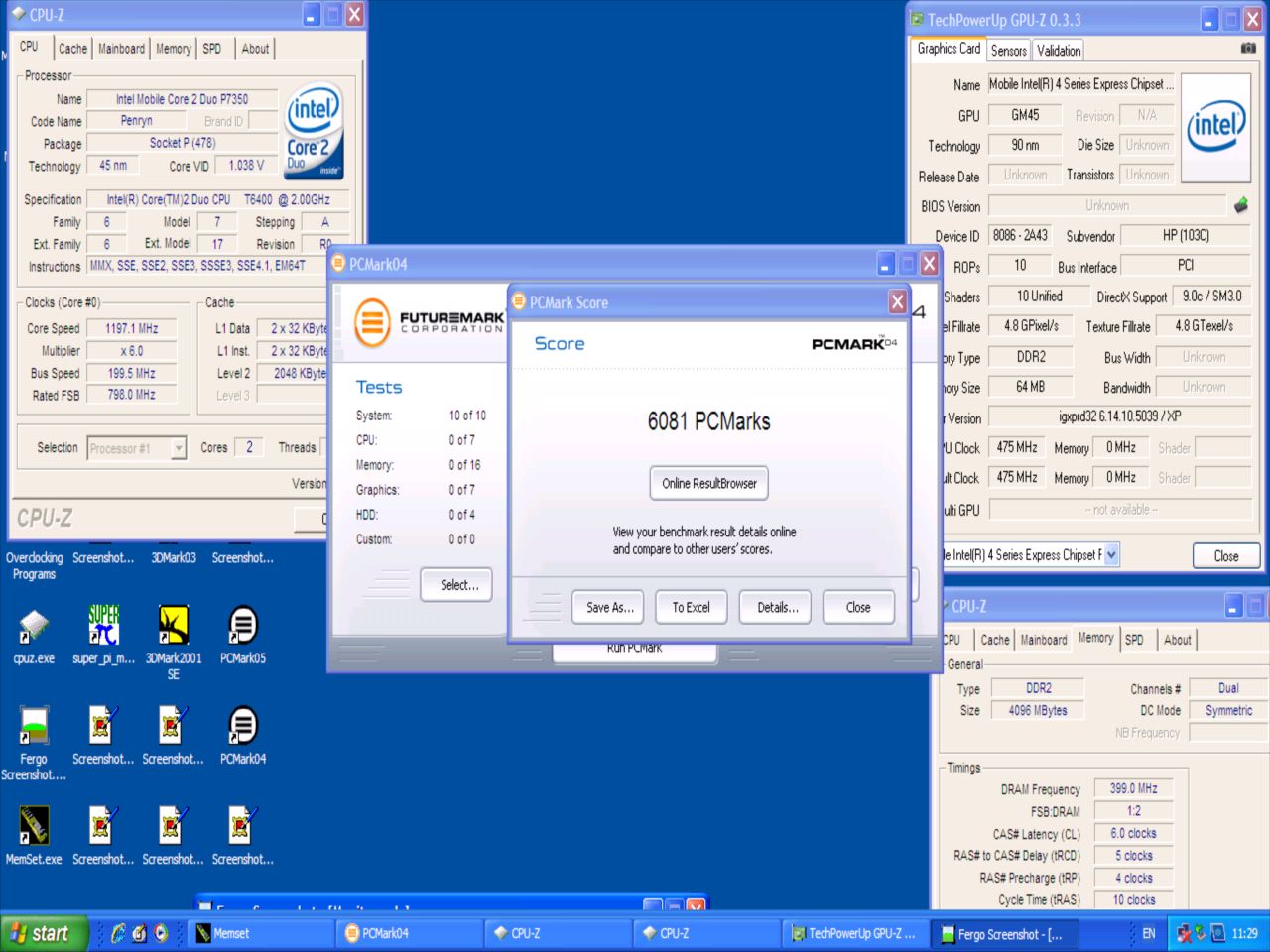Click the CAS# Latency 6.0 clocks value
Viewport: 1270px width, 952px height.
tap(1134, 834)
